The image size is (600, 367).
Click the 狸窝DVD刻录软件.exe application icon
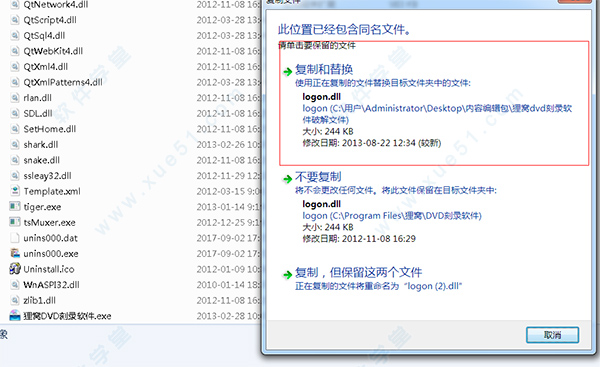click(15, 316)
